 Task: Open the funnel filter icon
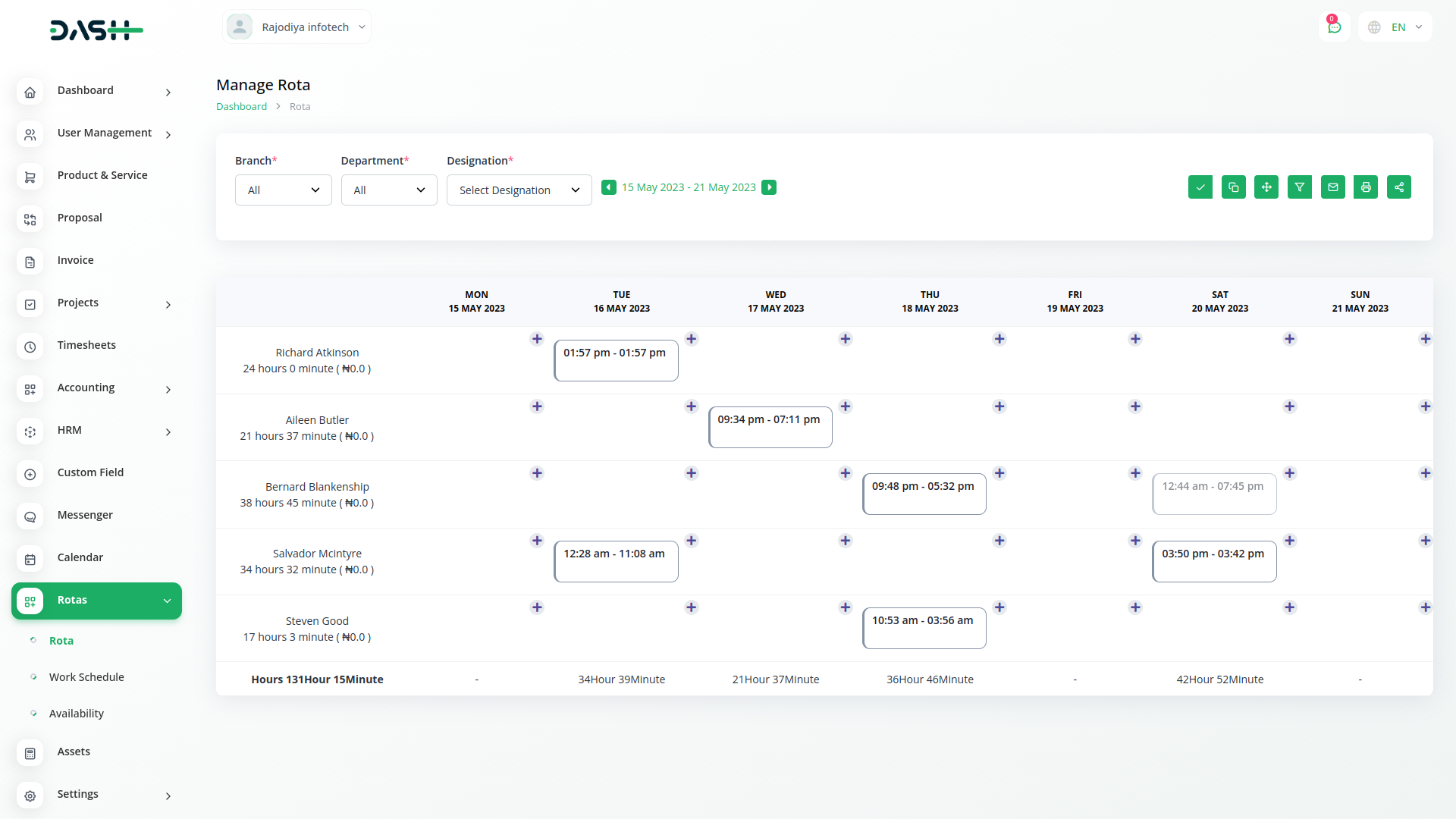(1299, 187)
